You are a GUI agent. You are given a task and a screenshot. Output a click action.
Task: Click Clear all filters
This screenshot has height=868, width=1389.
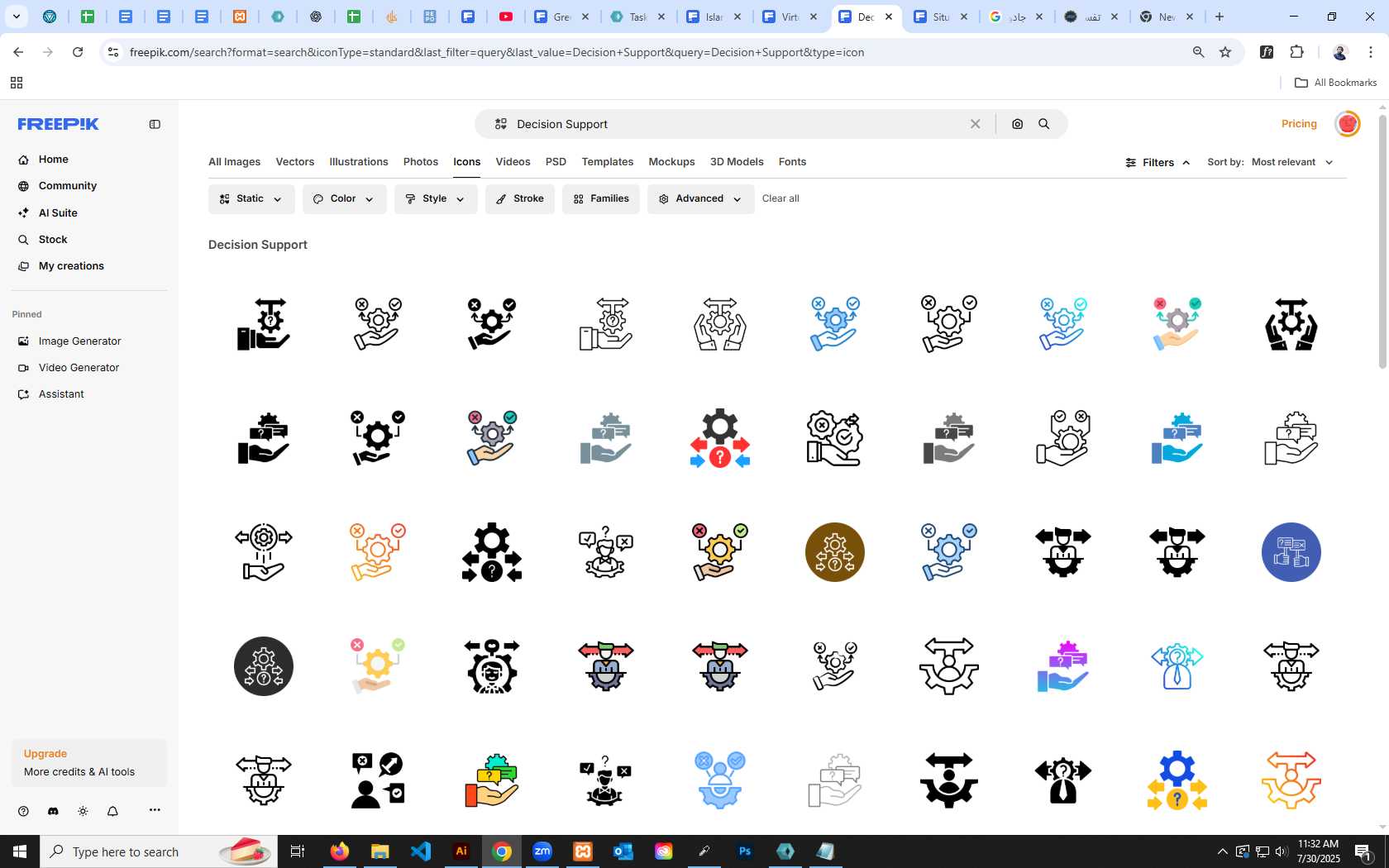780,199
